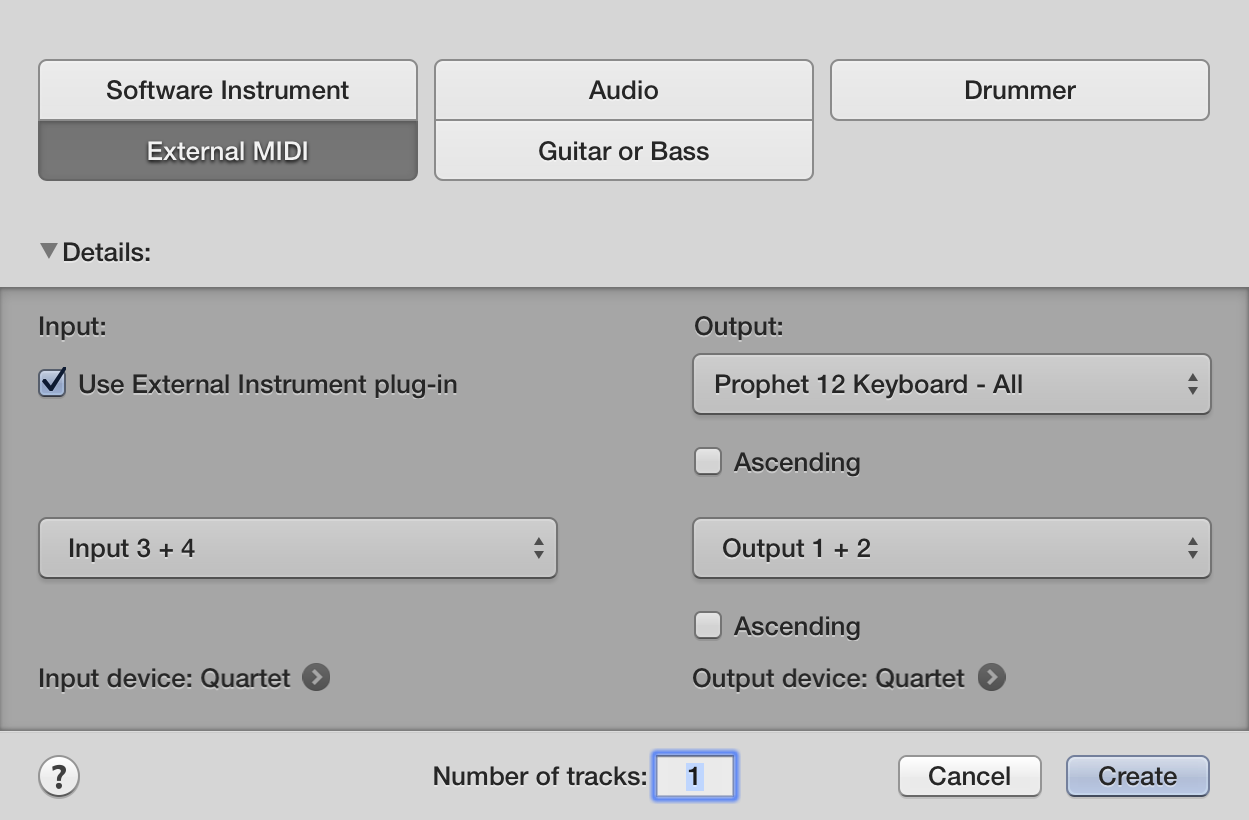Click the Create button
The image size is (1249, 820).
point(1137,776)
